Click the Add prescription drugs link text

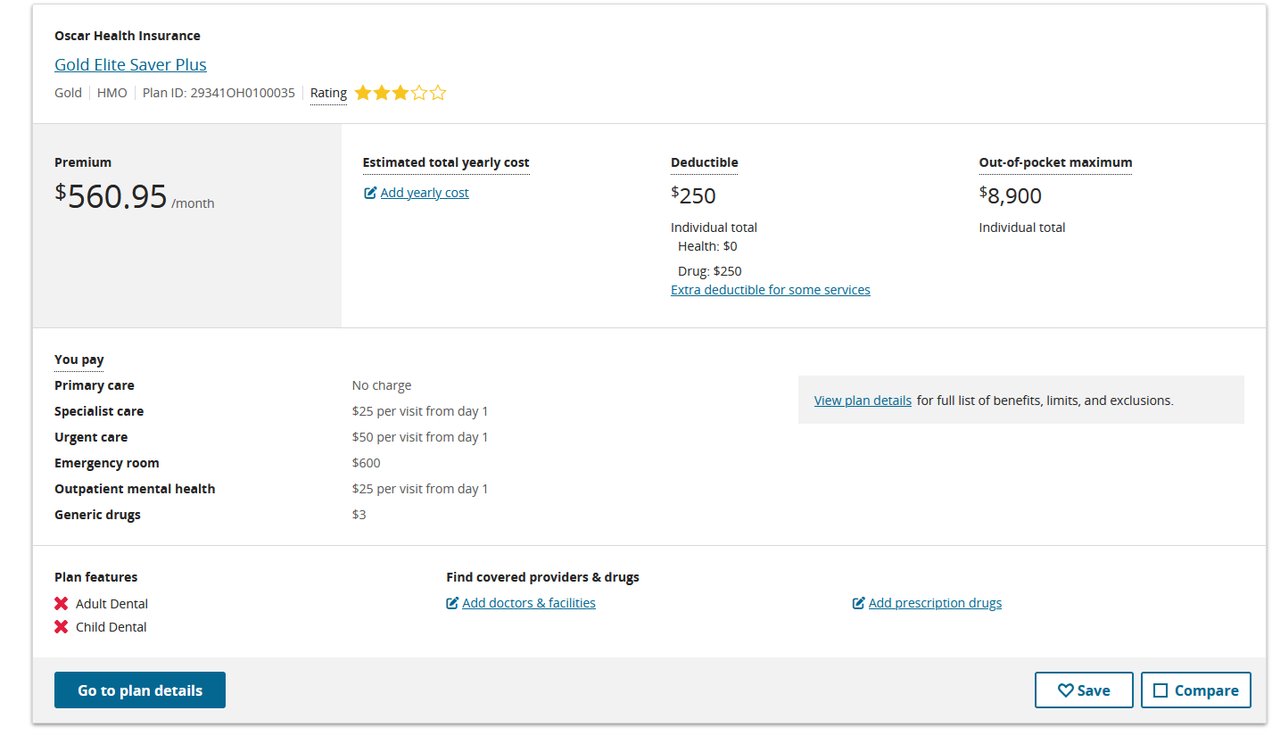pyautogui.click(x=935, y=603)
